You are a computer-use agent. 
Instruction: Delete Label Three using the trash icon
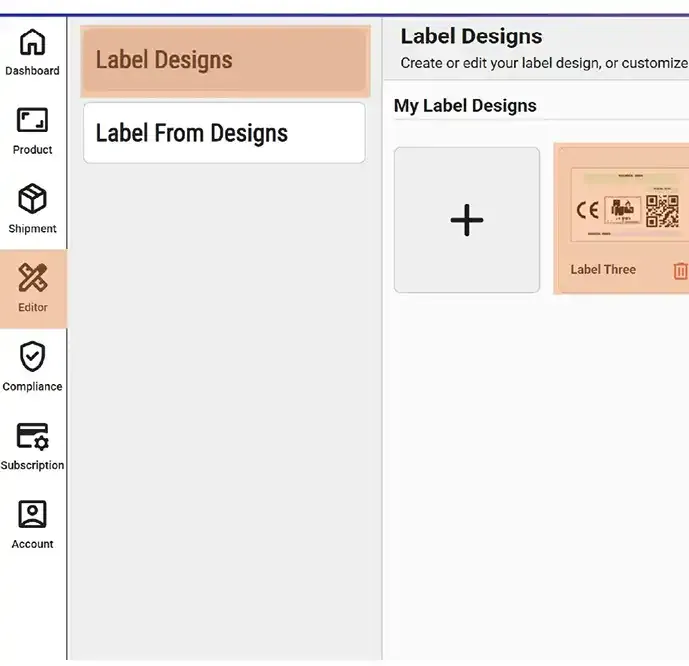(x=680, y=271)
